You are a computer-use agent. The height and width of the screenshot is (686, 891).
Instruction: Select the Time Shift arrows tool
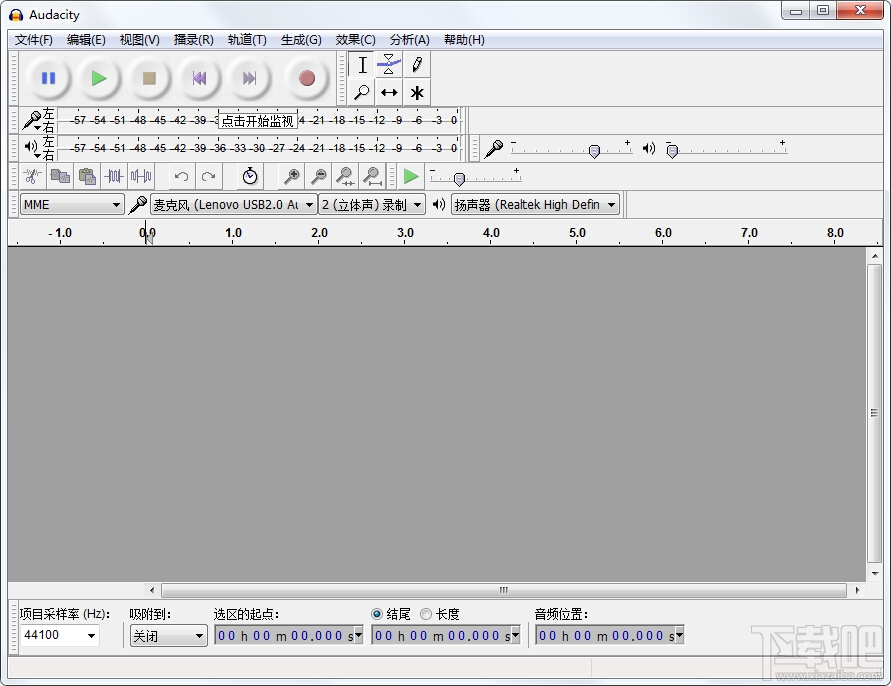coord(389,92)
